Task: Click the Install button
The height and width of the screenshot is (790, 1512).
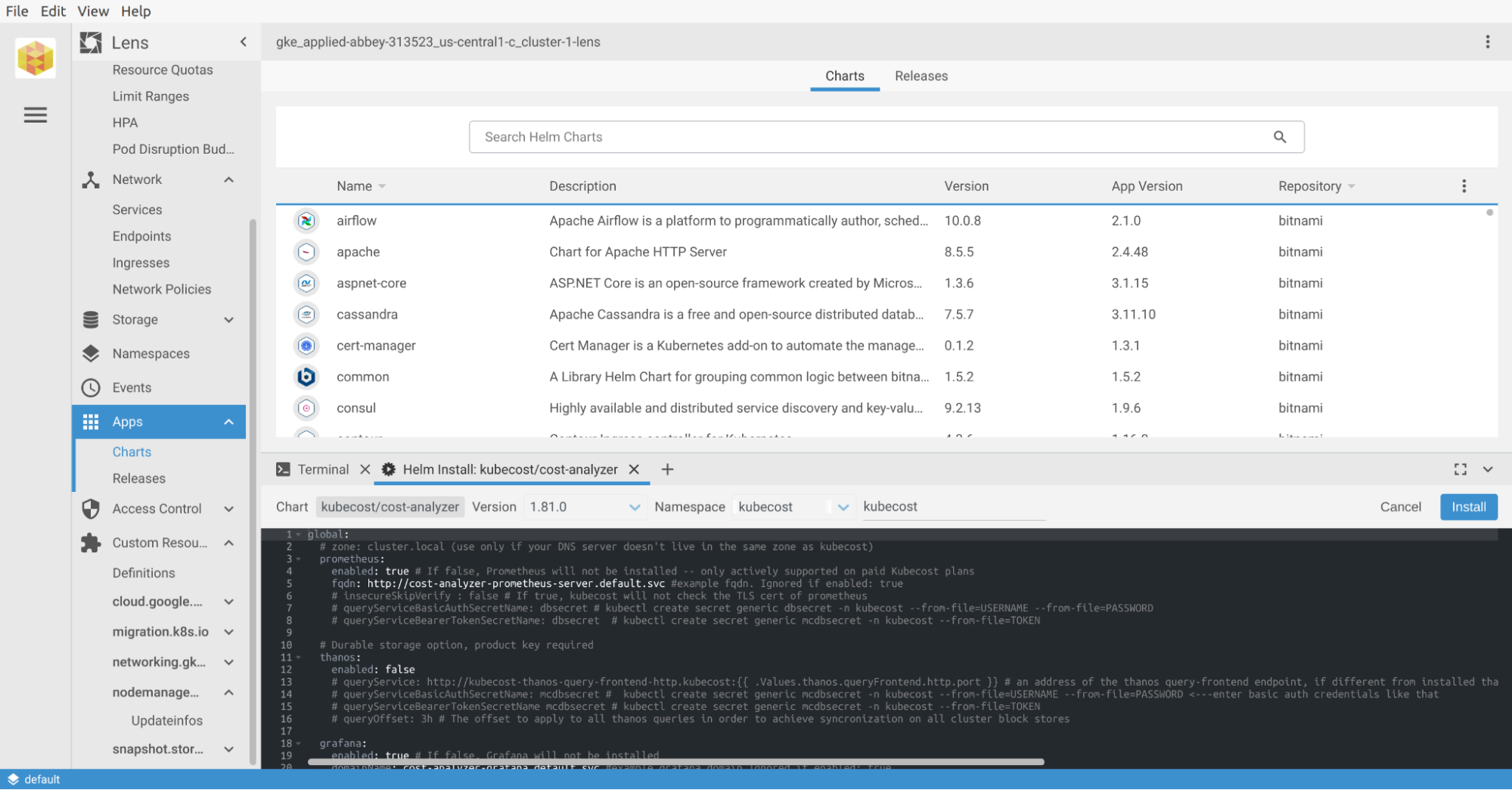Action: pyautogui.click(x=1468, y=507)
